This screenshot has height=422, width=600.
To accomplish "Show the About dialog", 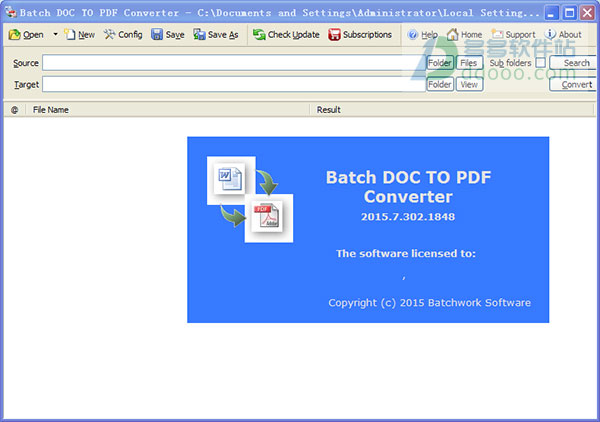I will click(563, 34).
